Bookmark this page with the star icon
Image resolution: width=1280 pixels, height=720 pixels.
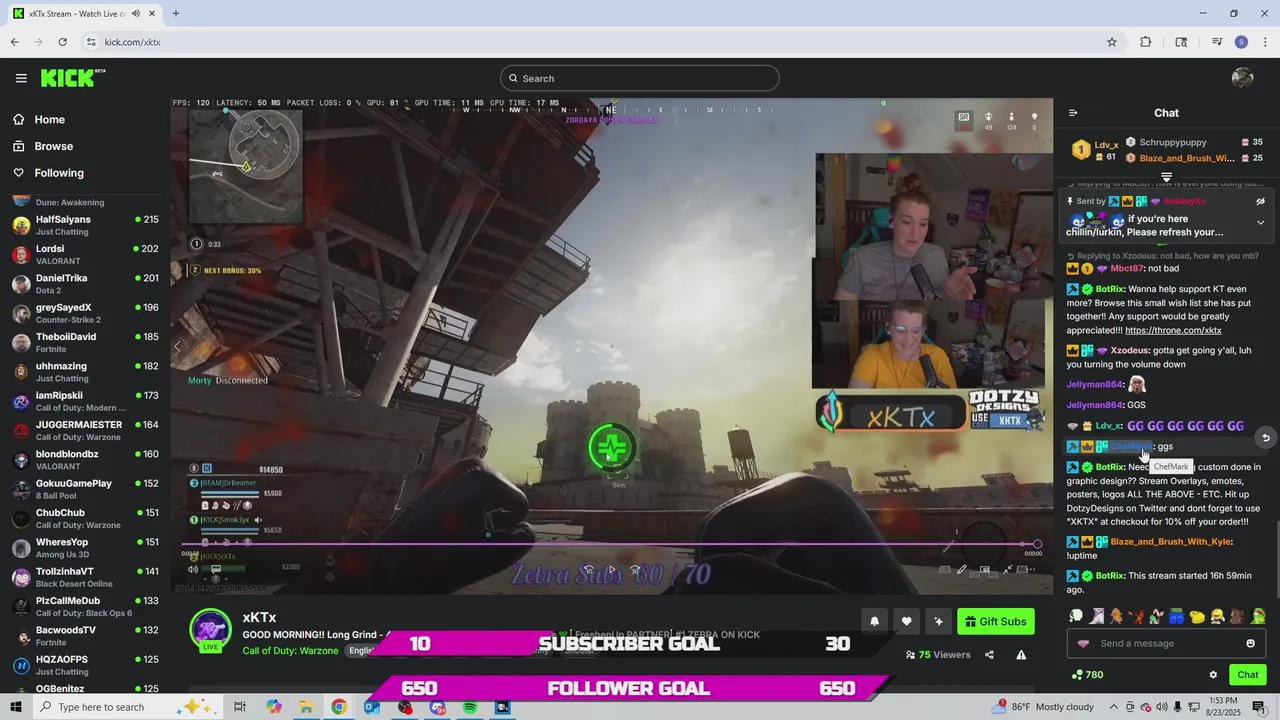click(1111, 42)
